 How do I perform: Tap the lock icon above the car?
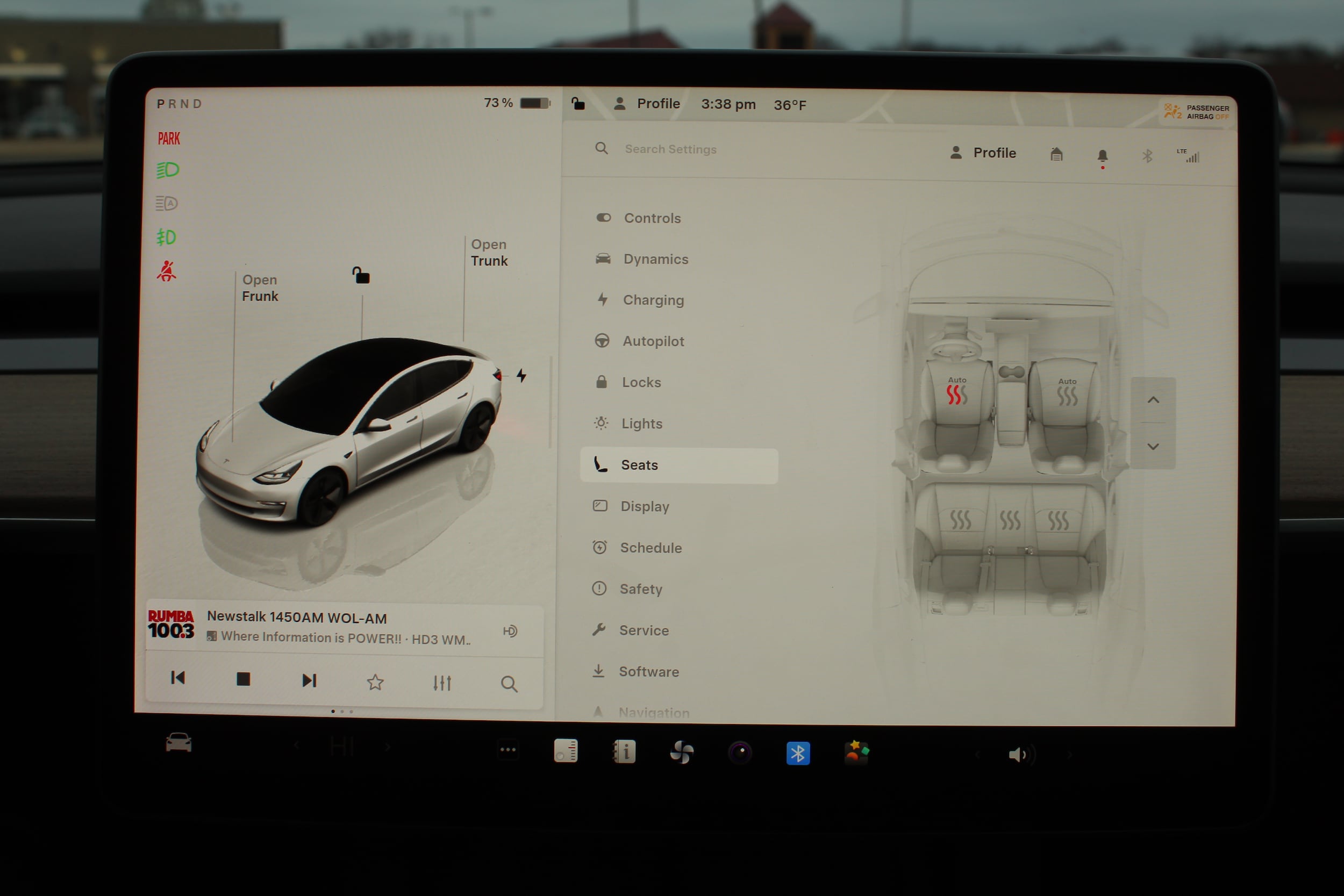click(x=361, y=275)
